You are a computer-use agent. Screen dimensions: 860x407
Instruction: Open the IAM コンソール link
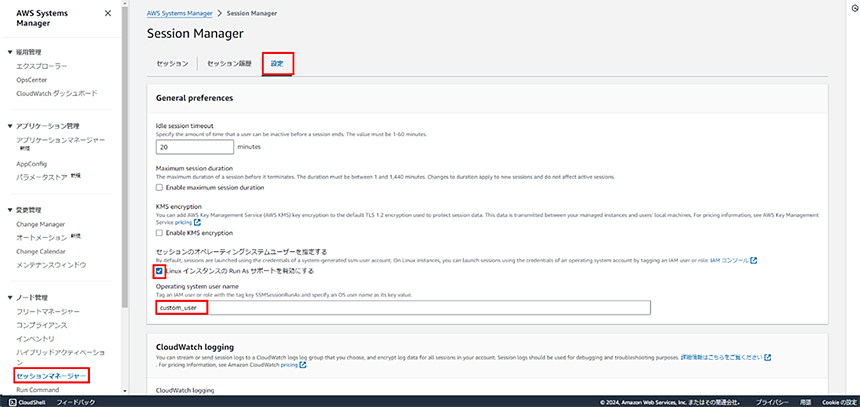(x=729, y=260)
